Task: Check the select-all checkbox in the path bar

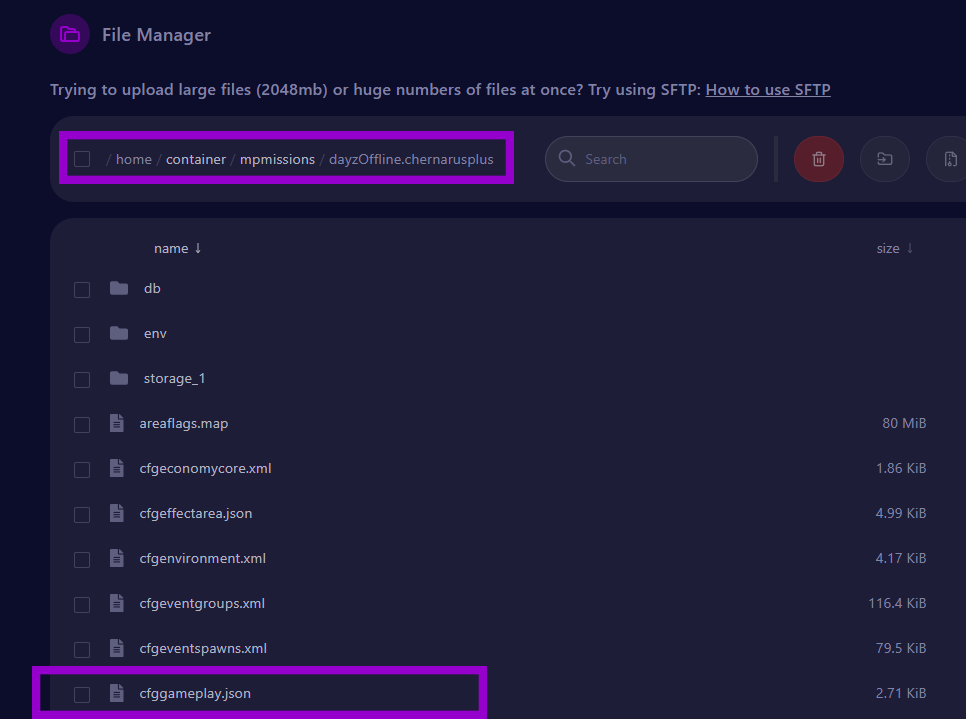Action: [x=81, y=158]
